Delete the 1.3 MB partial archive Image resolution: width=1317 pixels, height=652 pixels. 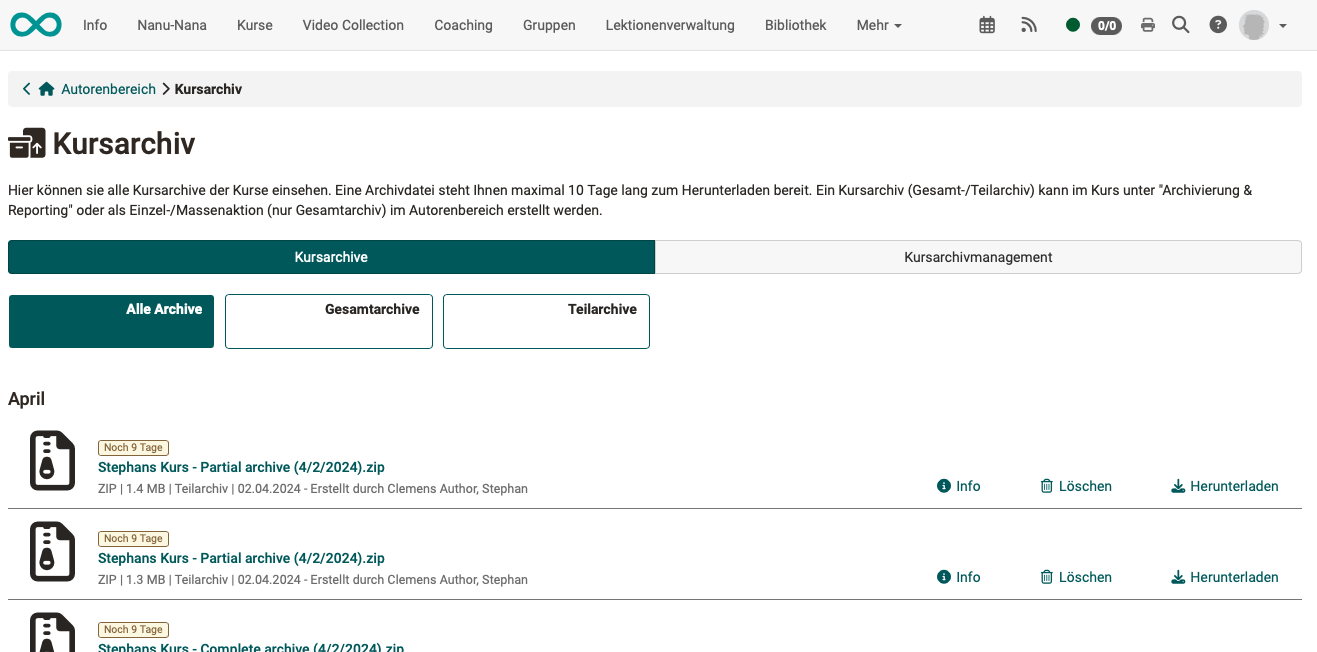pos(1075,577)
